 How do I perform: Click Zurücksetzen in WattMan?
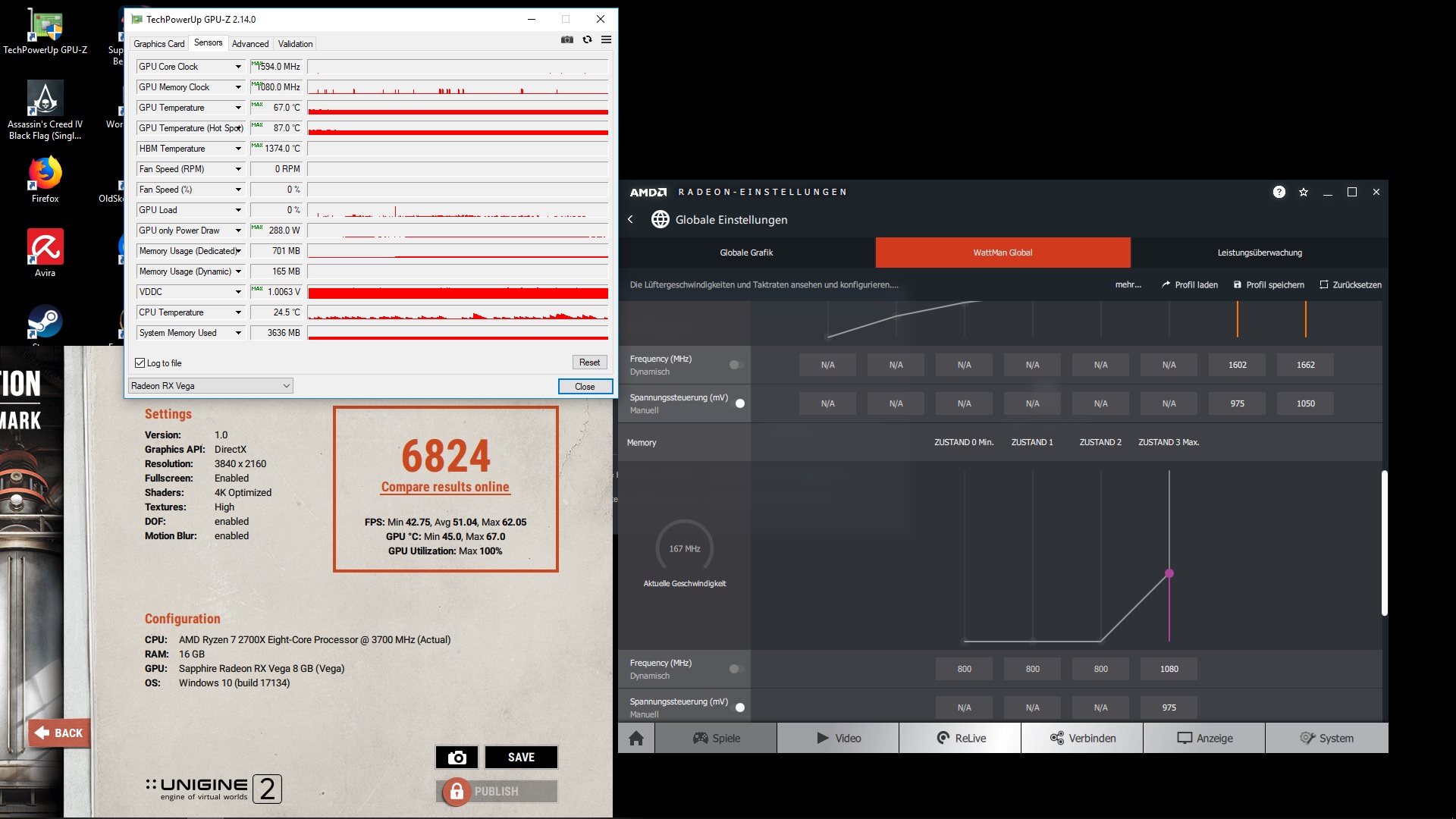[1351, 285]
